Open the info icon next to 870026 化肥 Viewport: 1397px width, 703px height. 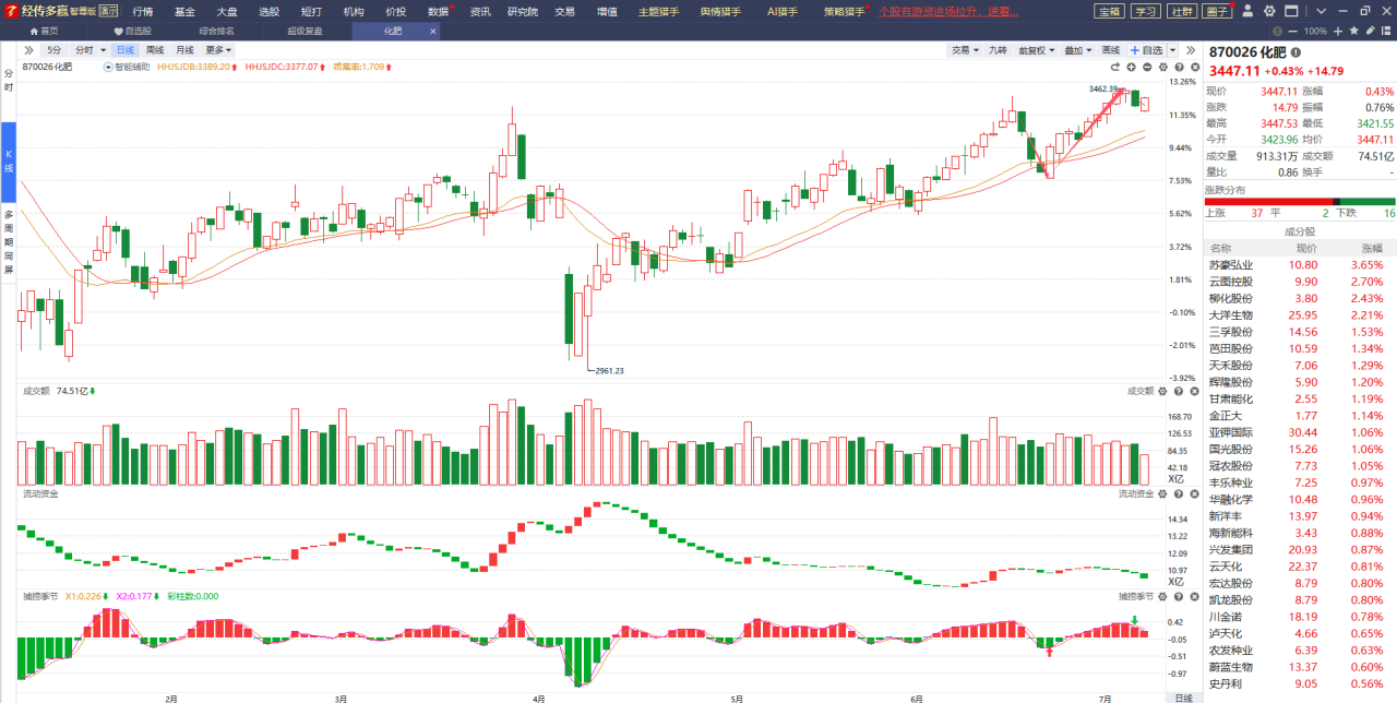click(1296, 52)
